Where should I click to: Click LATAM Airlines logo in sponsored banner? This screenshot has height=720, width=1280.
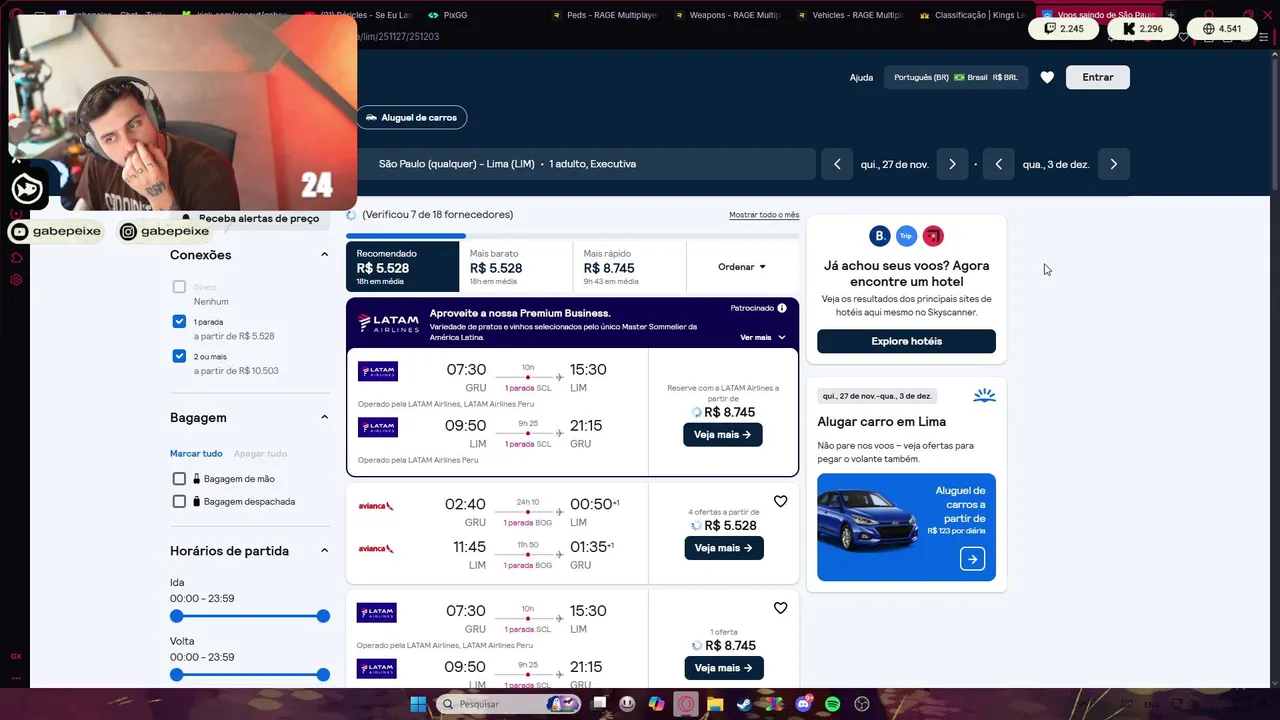[388, 323]
